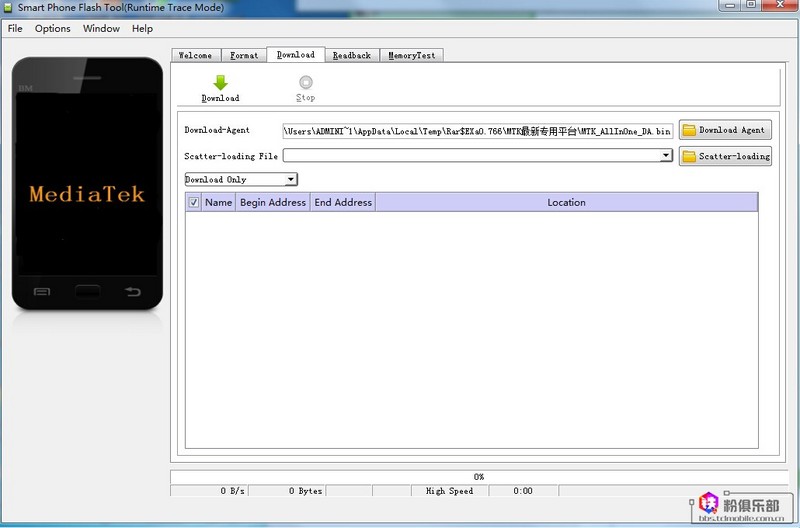This screenshot has width=800, height=528.
Task: Click the Download-Agent path field
Action: [478, 131]
